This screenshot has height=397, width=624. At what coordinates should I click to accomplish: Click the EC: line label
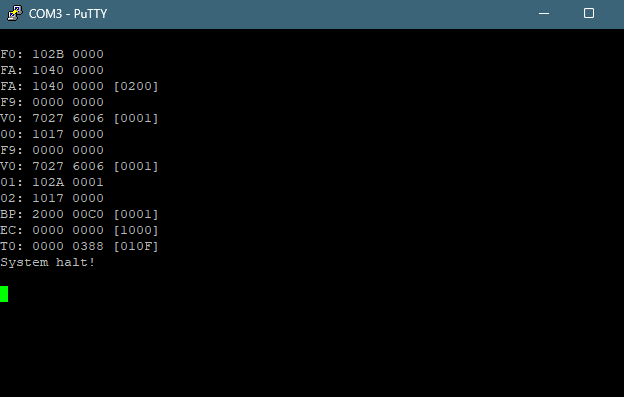(12, 230)
